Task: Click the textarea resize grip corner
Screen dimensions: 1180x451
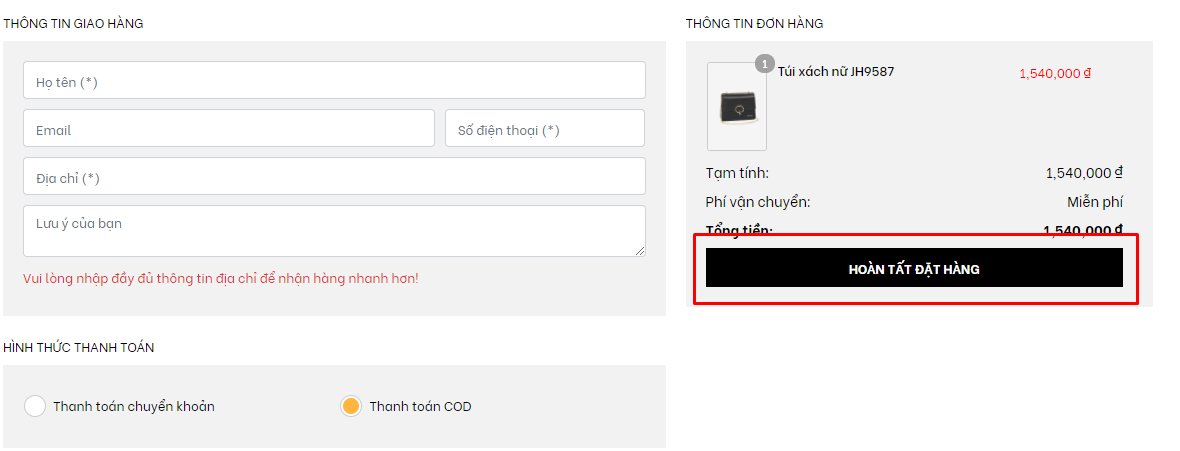Action: pos(640,251)
